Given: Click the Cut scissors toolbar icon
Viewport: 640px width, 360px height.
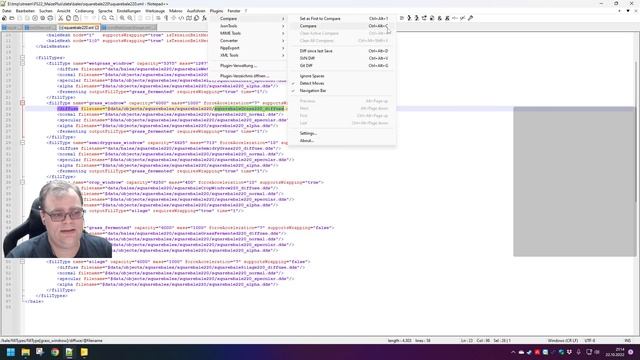Looking at the screenshot, I should pos(60,18).
